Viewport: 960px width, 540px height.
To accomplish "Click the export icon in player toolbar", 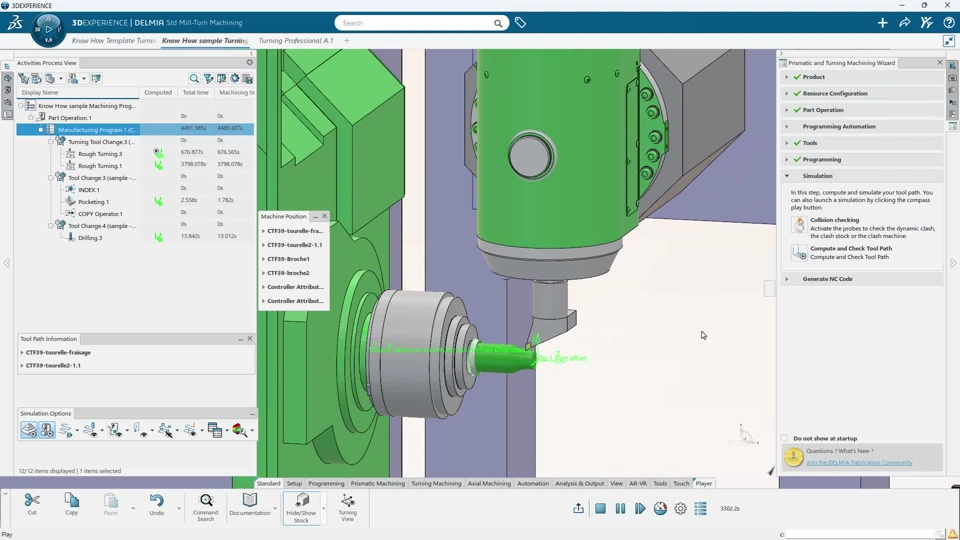I will [579, 509].
